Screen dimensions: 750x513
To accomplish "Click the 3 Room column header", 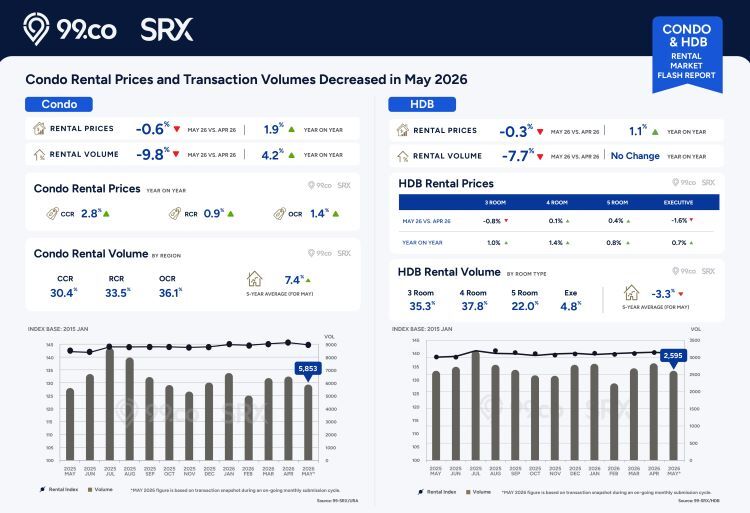I will coord(495,202).
